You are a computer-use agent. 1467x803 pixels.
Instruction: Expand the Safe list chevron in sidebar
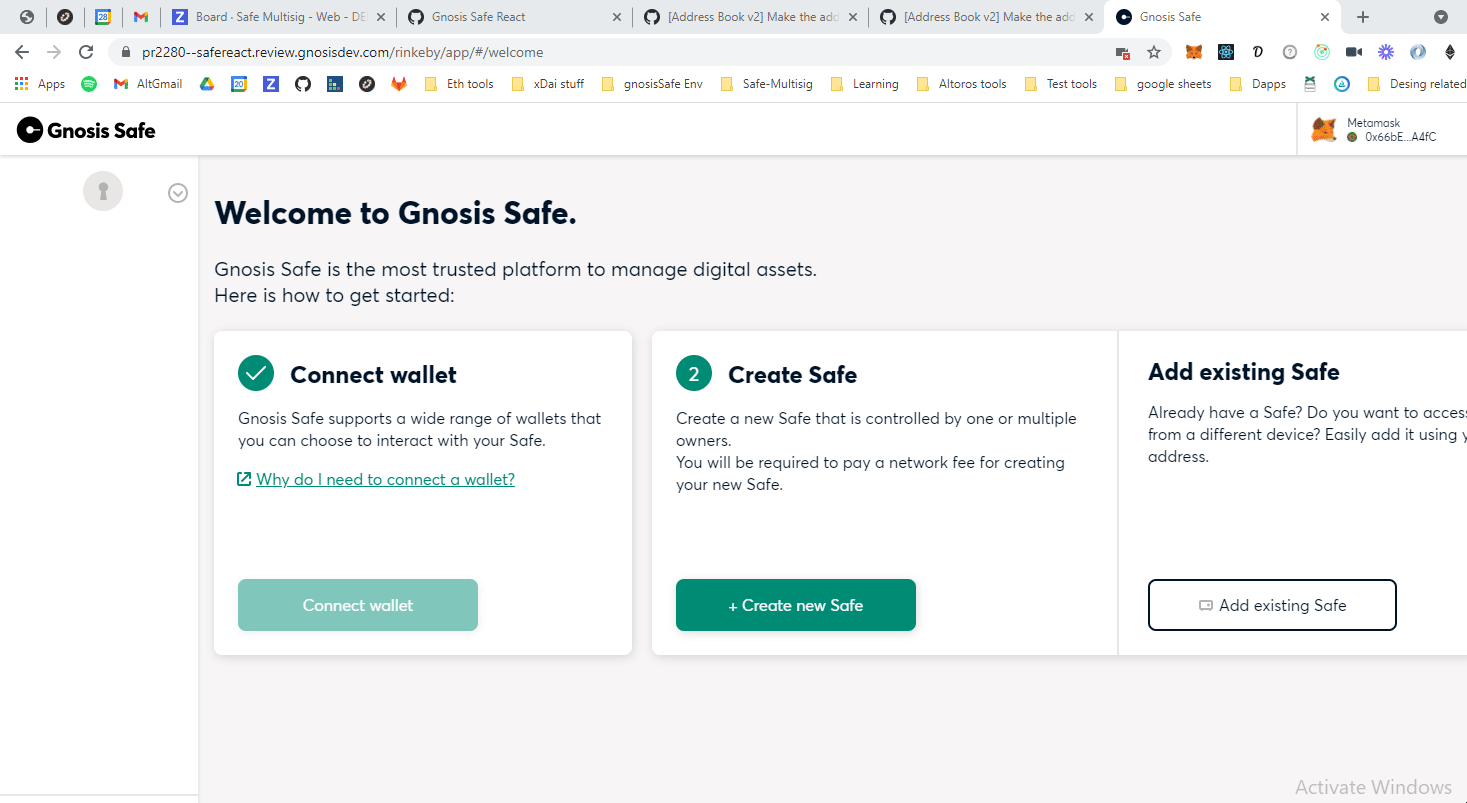(x=178, y=193)
